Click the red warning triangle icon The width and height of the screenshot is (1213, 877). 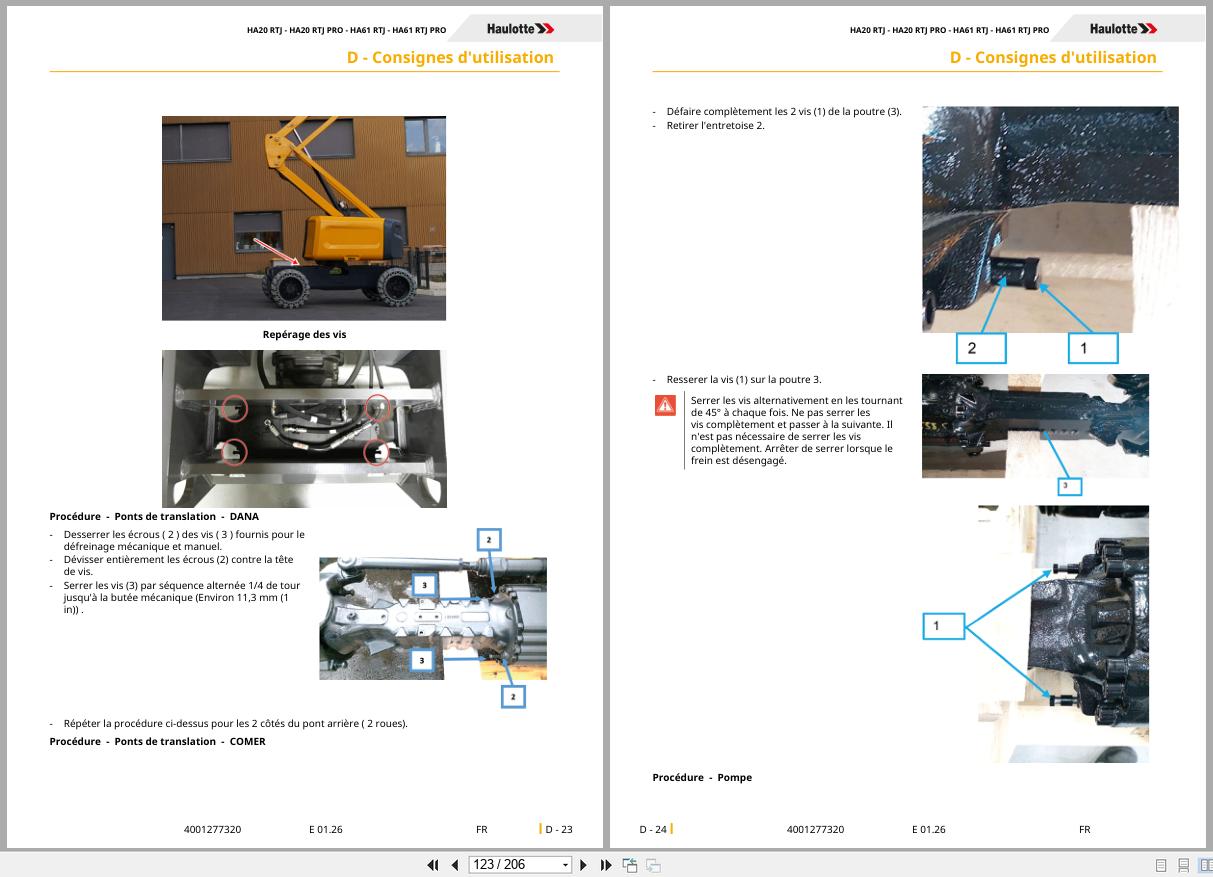coord(665,405)
